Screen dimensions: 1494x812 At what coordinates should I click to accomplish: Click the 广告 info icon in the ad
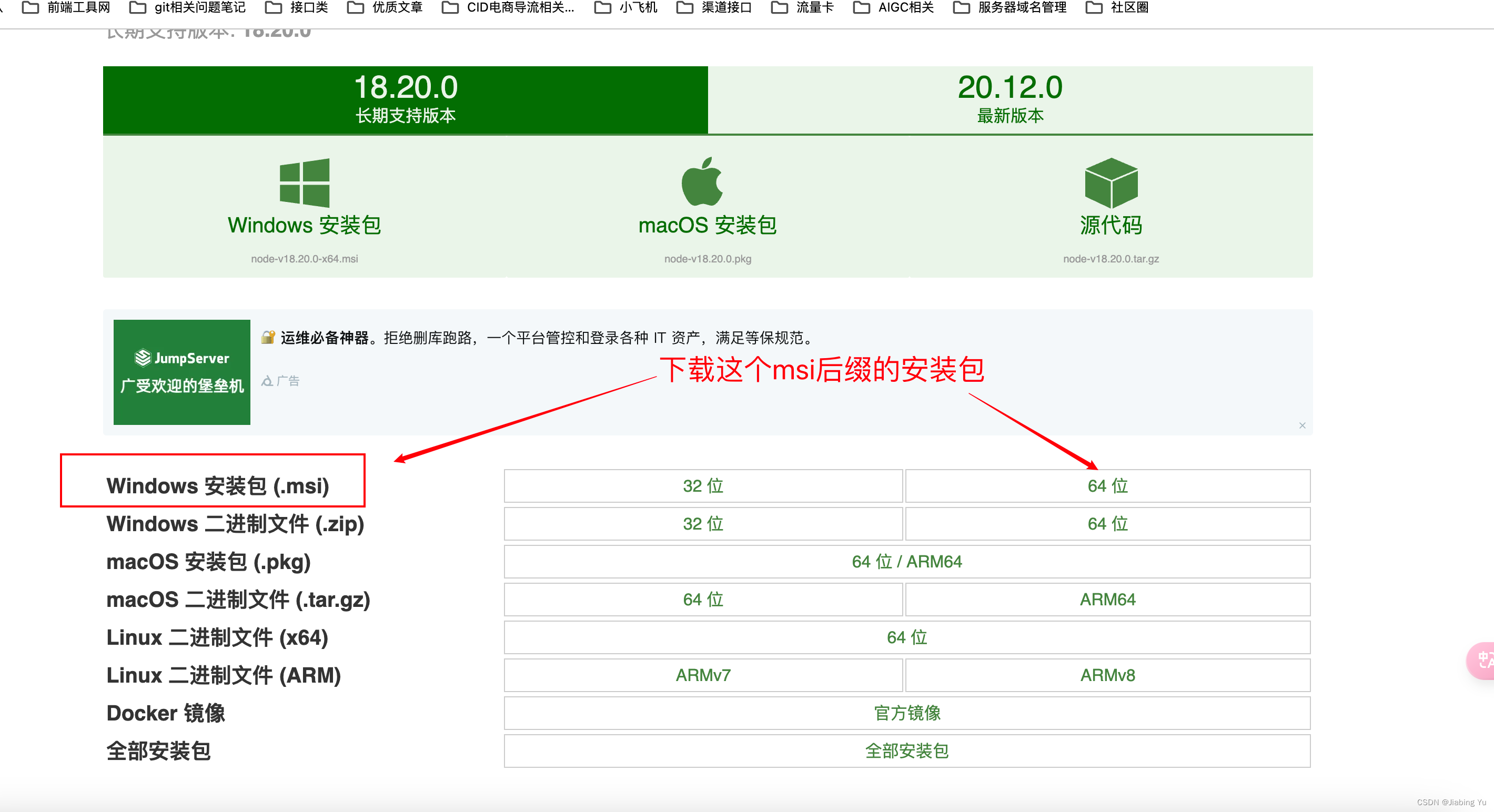tap(267, 380)
